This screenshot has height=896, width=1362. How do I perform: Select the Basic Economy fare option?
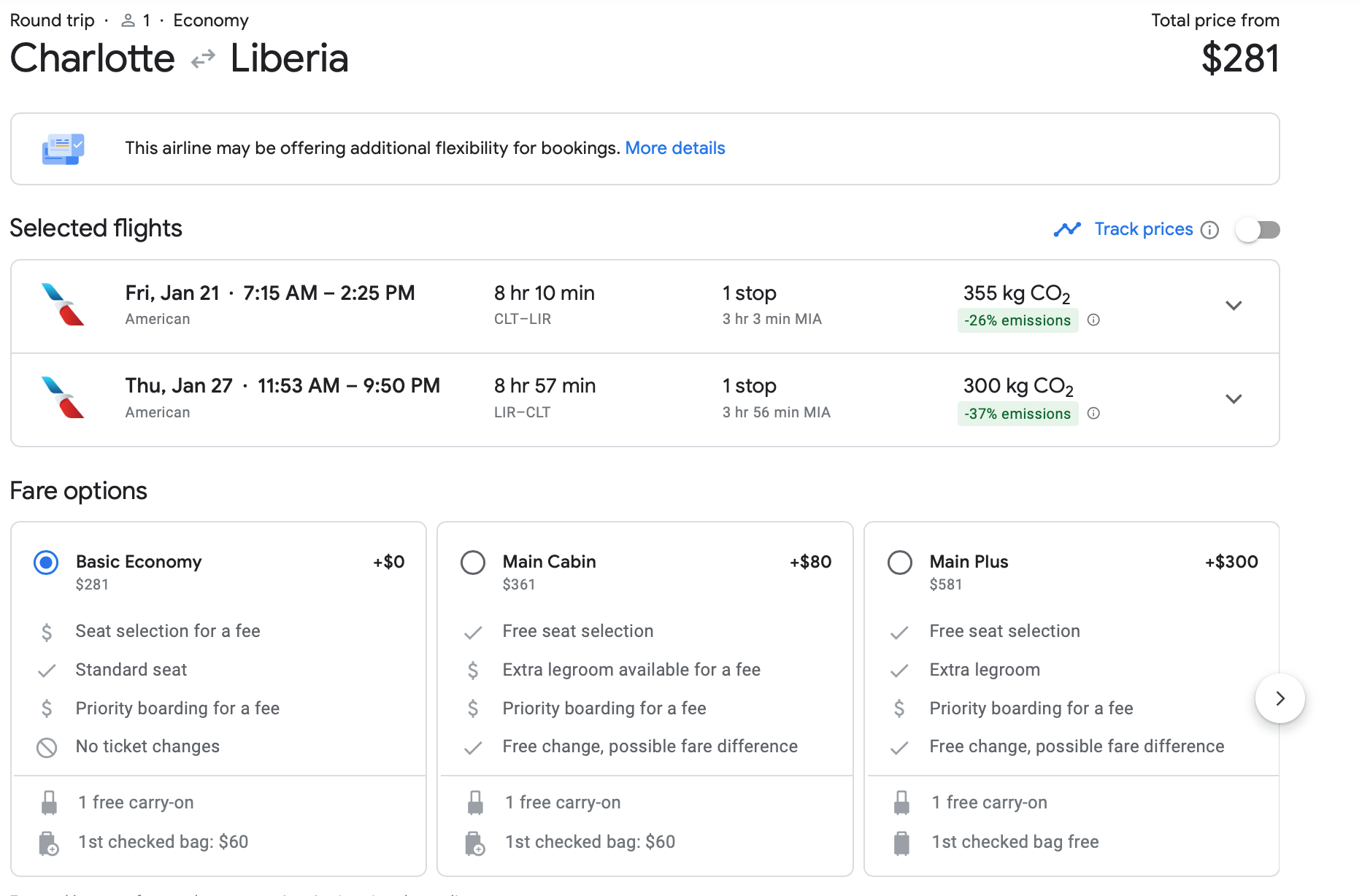(46, 563)
